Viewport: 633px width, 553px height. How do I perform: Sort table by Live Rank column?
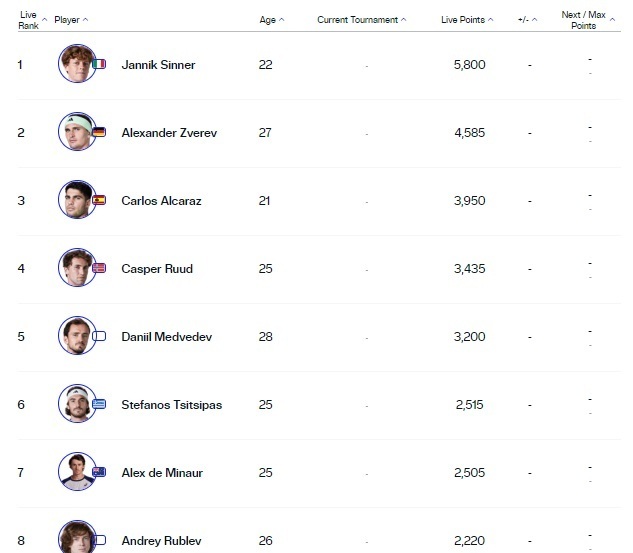pos(30,20)
